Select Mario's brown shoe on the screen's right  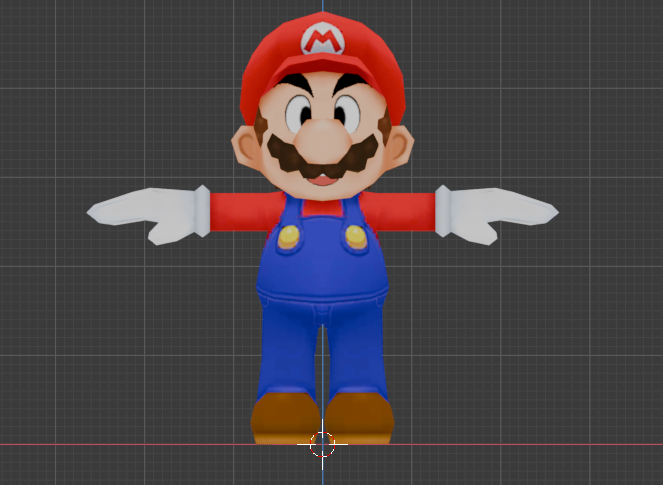click(359, 419)
